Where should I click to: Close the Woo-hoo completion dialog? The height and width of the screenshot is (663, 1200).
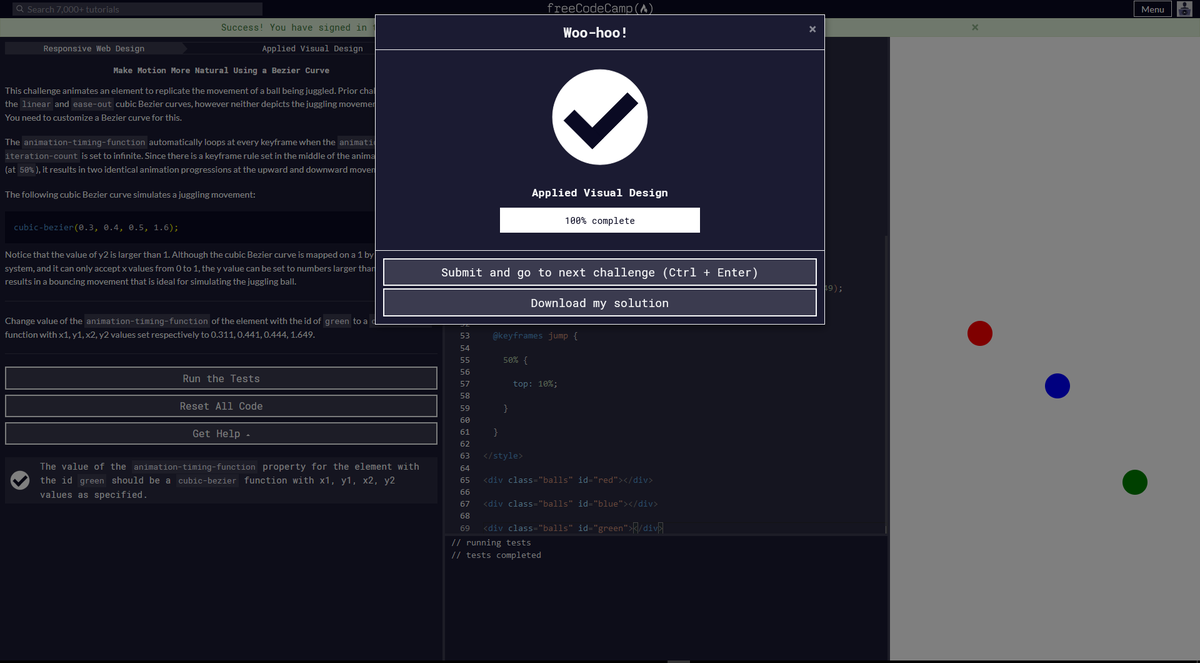812,29
